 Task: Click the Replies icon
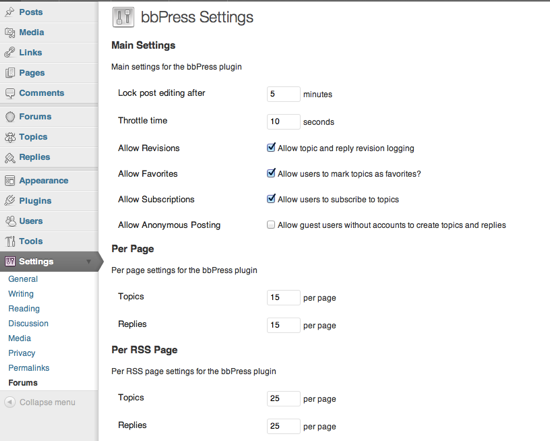pyautogui.click(x=10, y=158)
